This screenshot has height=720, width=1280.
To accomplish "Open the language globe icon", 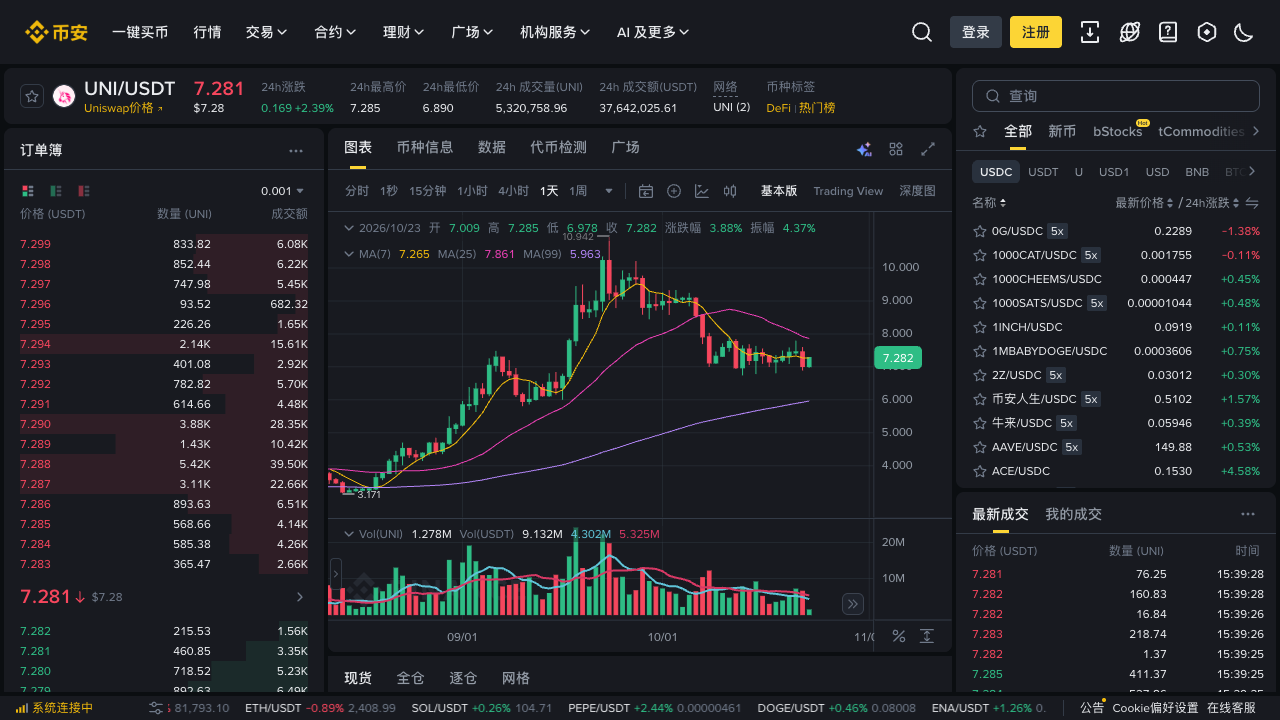I will [x=1130, y=32].
